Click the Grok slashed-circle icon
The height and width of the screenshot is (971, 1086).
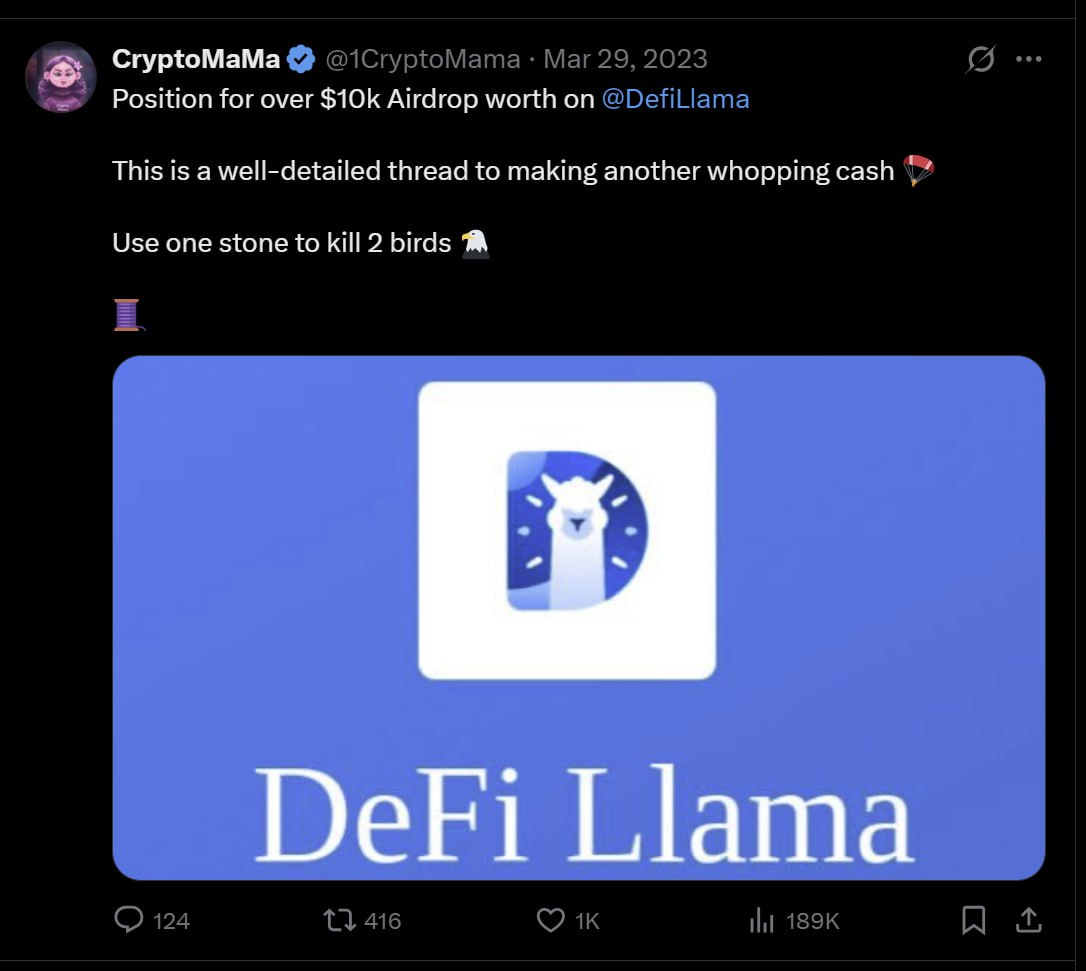pyautogui.click(x=980, y=60)
